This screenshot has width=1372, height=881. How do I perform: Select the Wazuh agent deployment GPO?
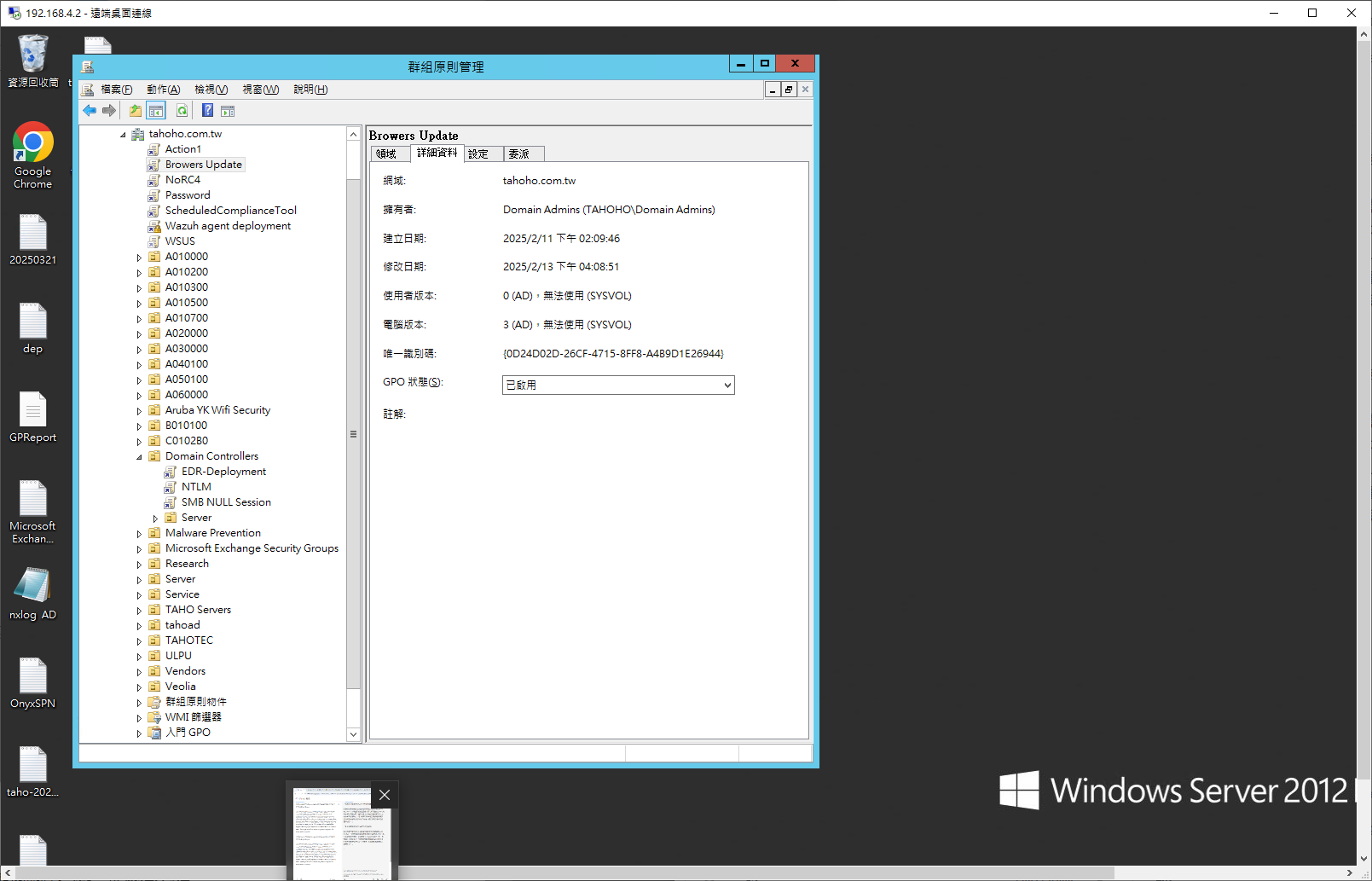coord(228,226)
